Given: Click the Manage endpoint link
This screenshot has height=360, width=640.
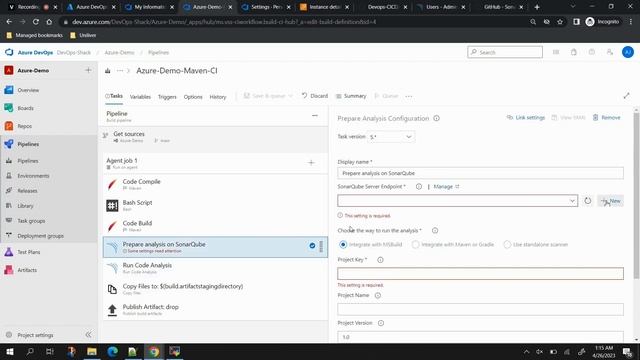Looking at the screenshot, I should [446, 187].
